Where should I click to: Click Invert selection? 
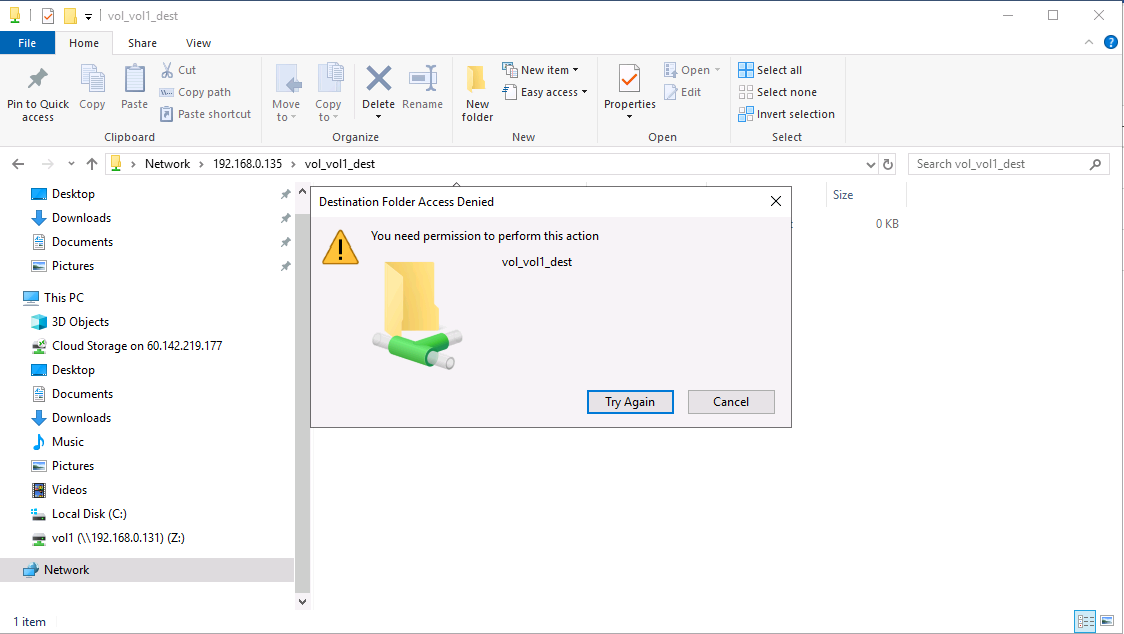[786, 114]
